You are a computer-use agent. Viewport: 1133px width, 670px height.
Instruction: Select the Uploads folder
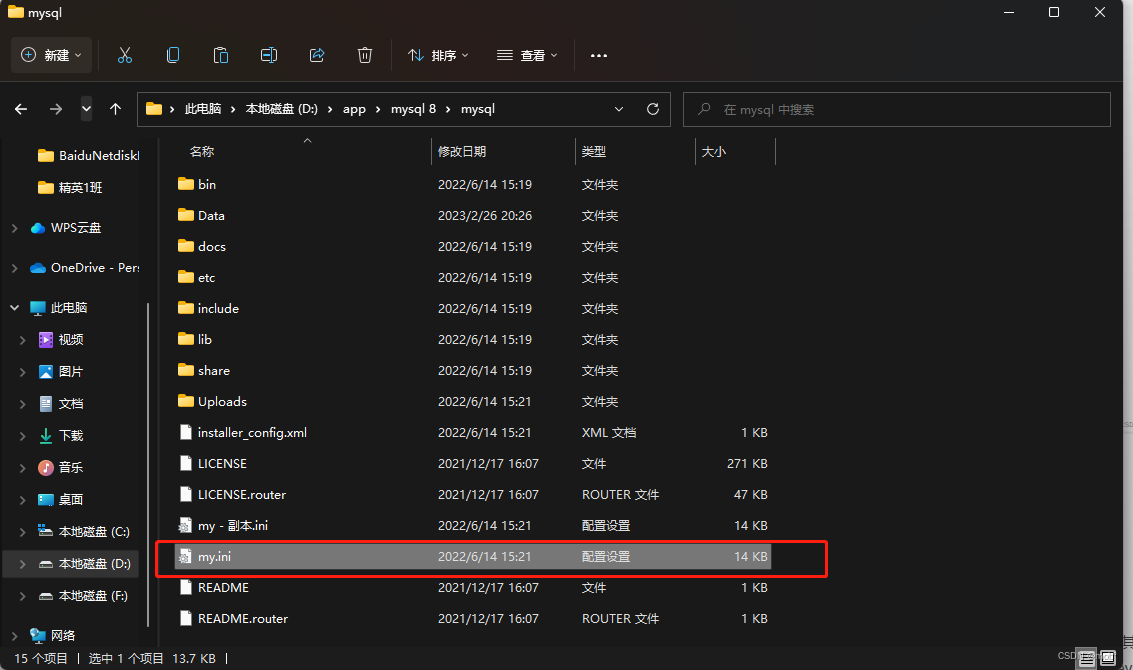[222, 401]
